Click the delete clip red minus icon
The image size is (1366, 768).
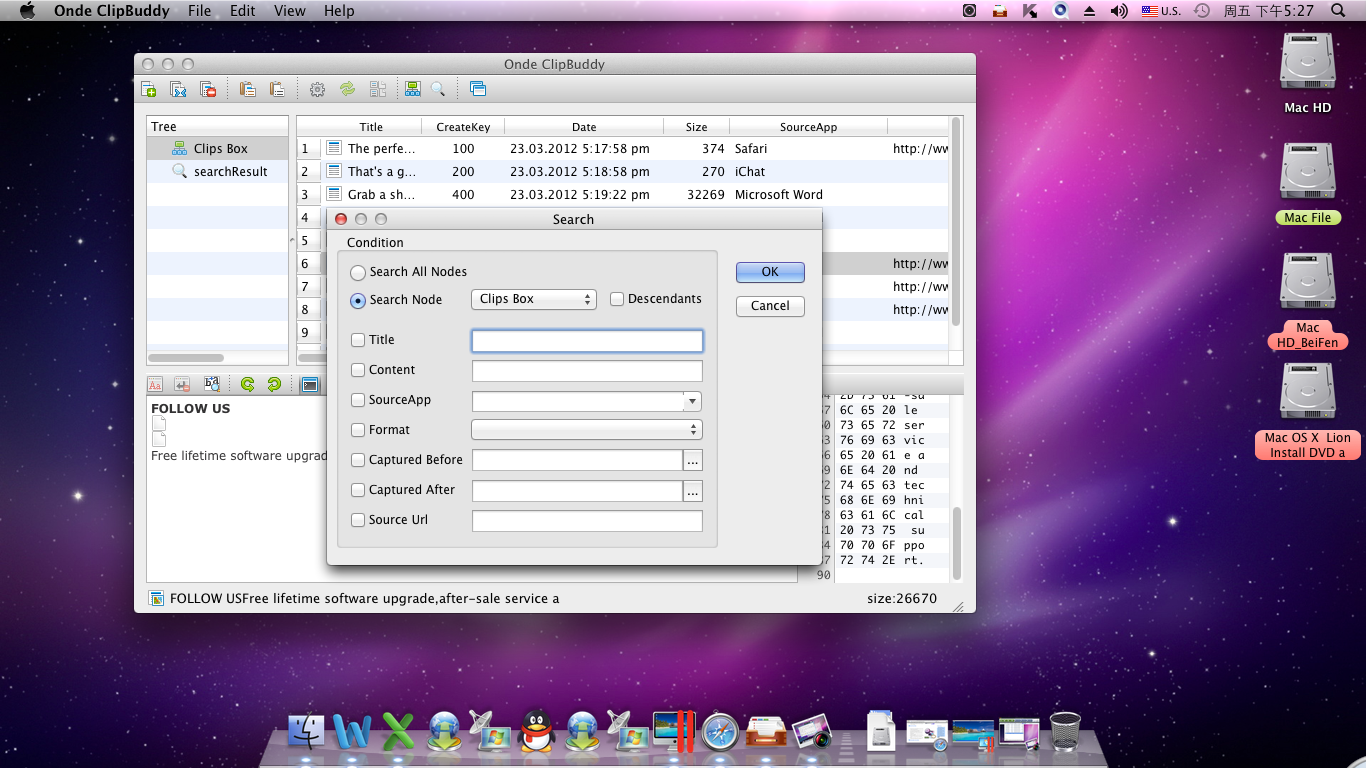coord(208,89)
